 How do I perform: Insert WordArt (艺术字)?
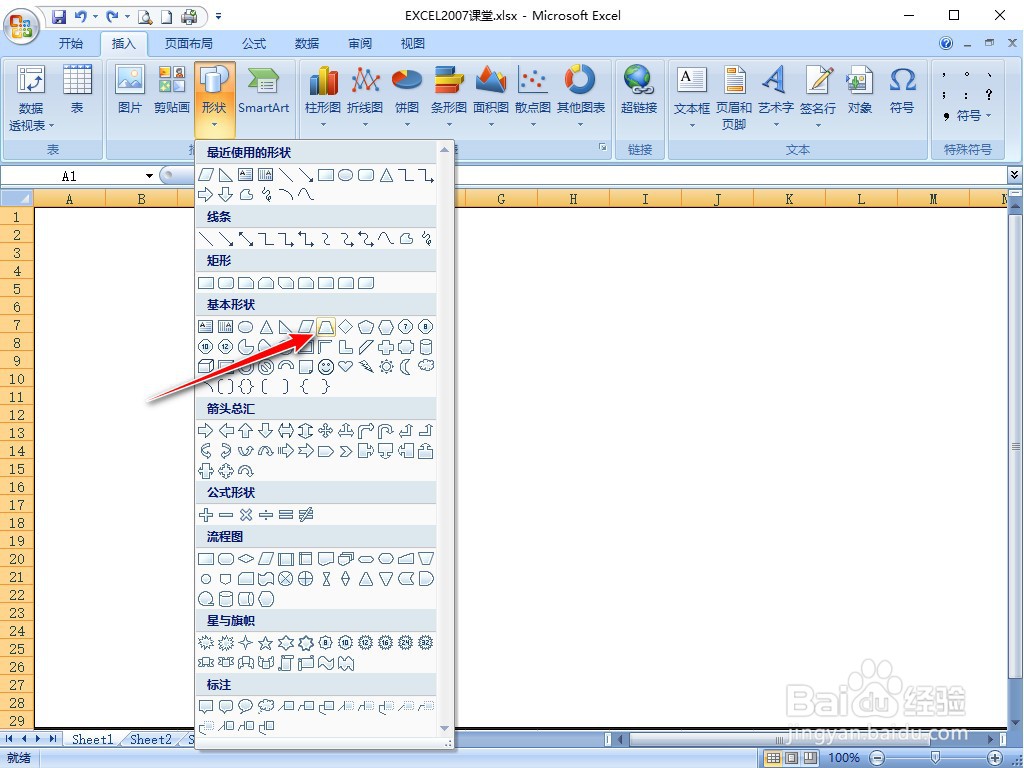[776, 96]
